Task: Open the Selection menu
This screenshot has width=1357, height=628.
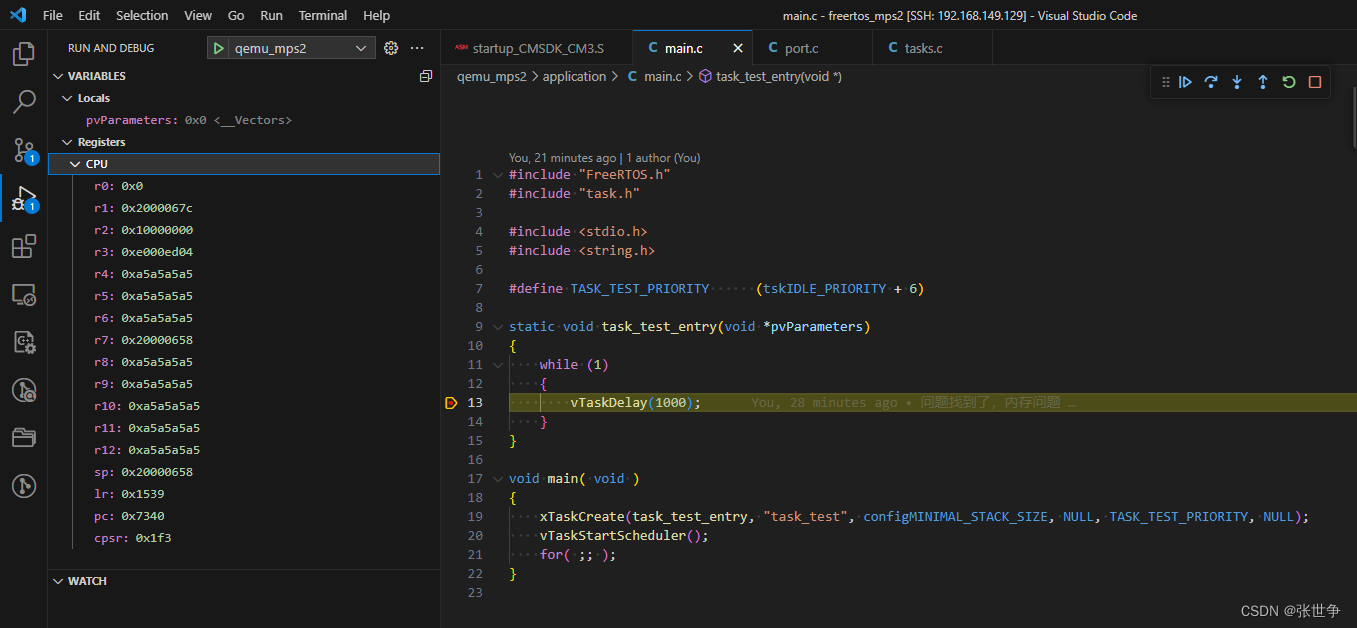Action: (142, 15)
